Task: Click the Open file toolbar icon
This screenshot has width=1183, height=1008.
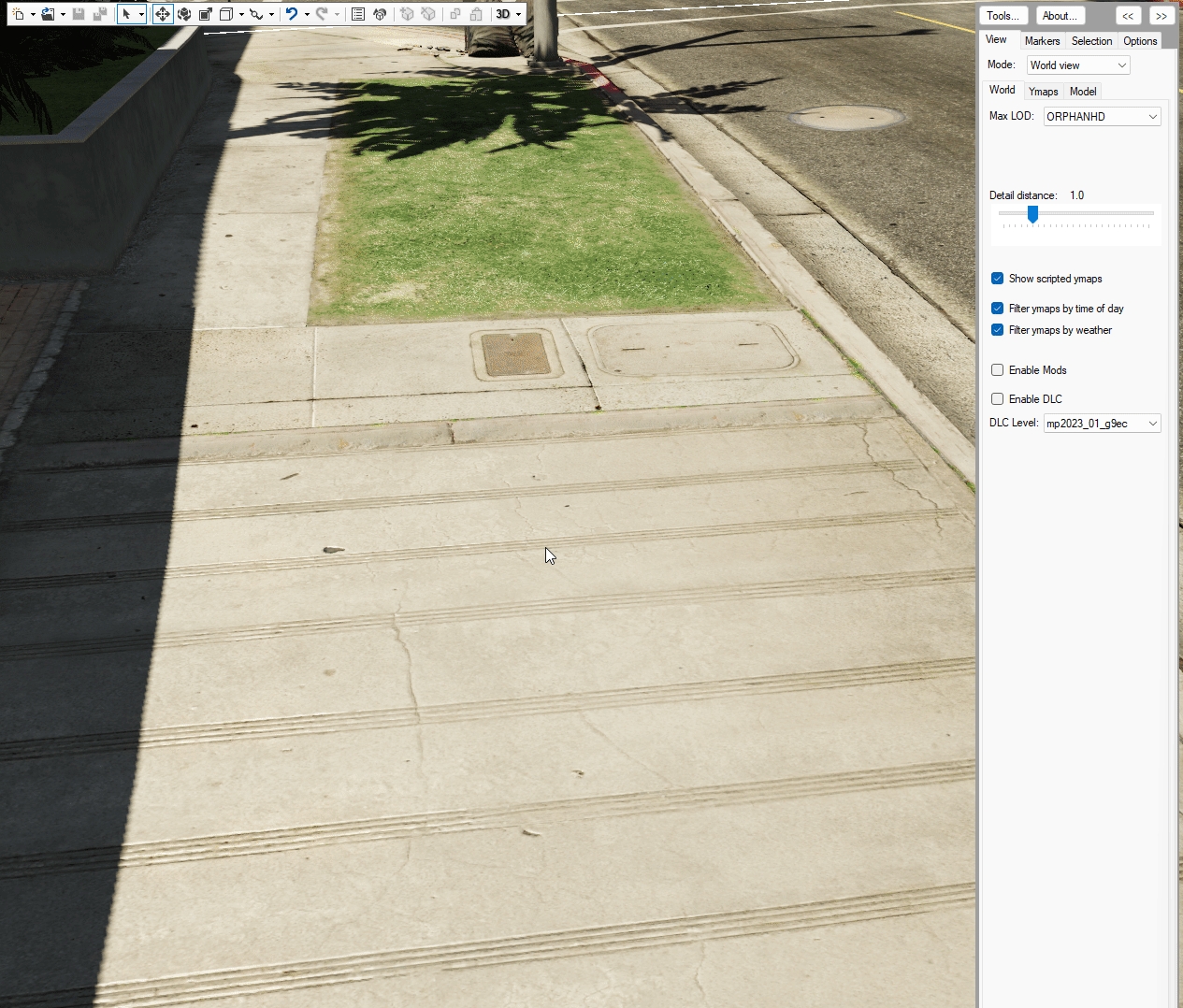Action: (48, 14)
